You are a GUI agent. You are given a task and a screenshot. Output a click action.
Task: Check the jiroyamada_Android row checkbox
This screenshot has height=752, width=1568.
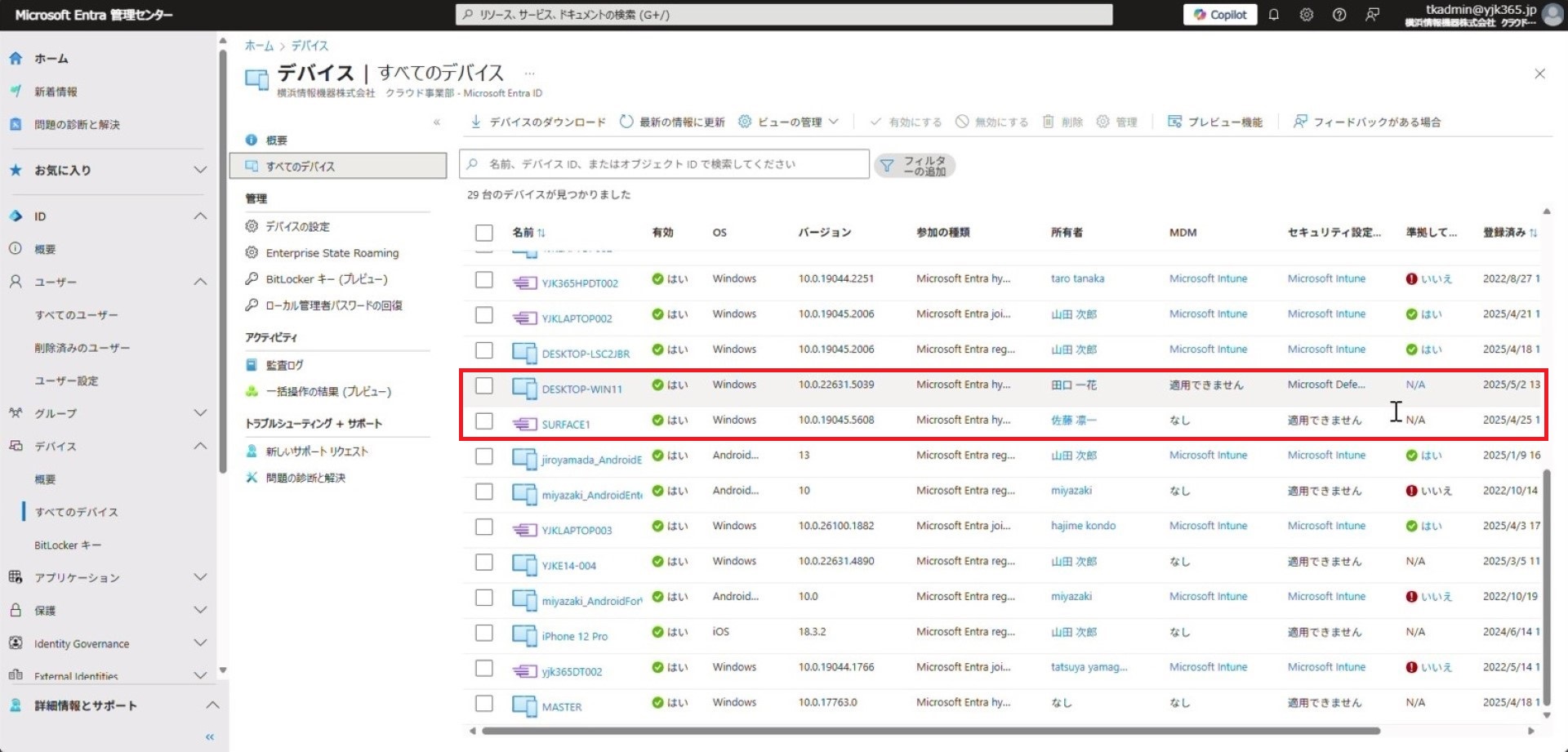484,456
